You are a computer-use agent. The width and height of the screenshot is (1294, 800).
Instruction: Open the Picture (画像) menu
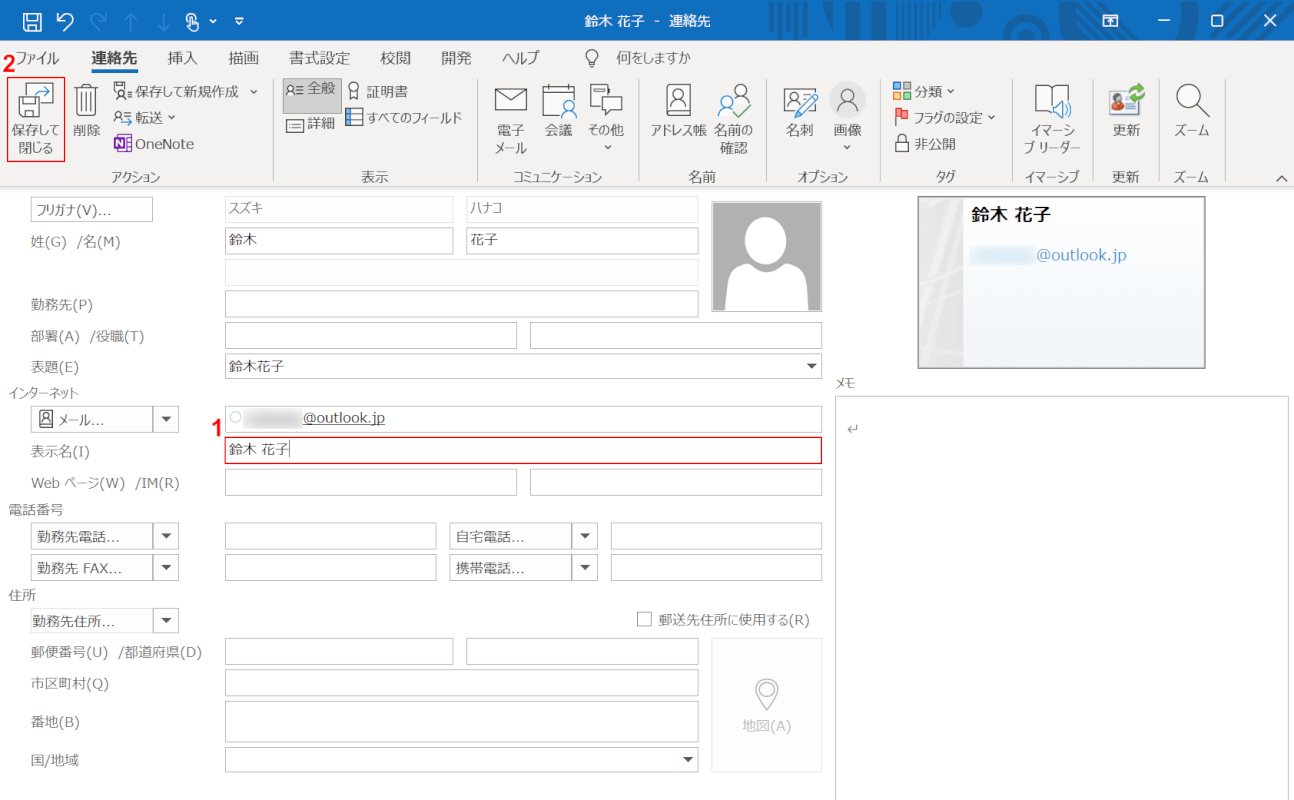847,118
